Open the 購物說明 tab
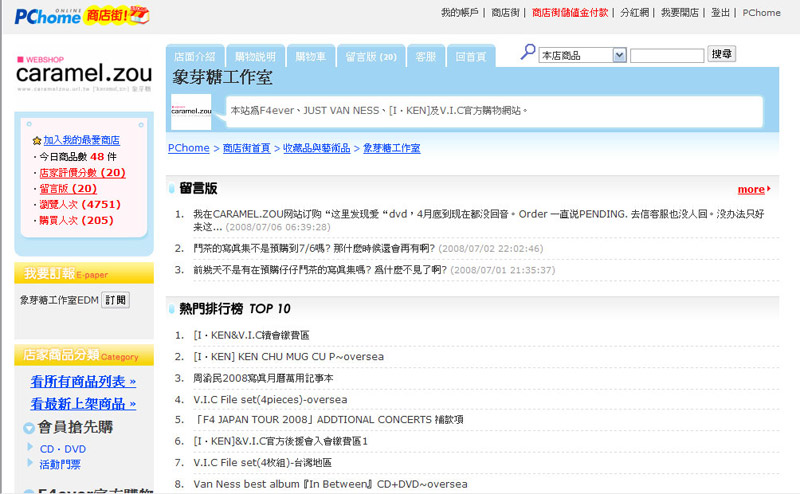The image size is (800, 494). (255, 56)
